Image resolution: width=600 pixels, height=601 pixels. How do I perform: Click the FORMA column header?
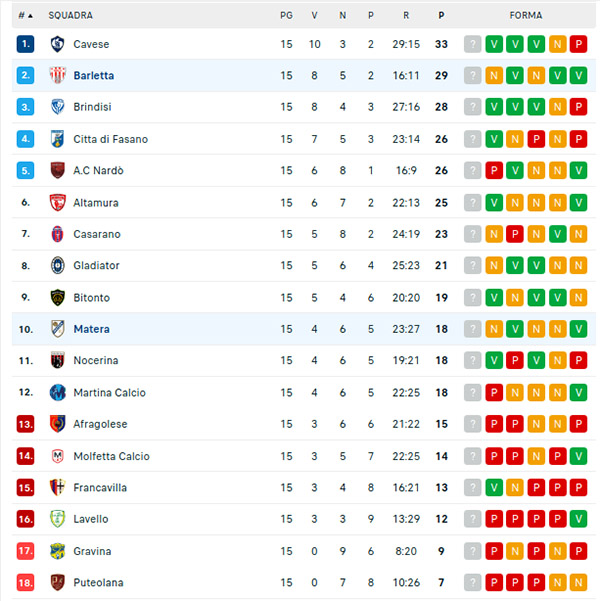pyautogui.click(x=526, y=15)
